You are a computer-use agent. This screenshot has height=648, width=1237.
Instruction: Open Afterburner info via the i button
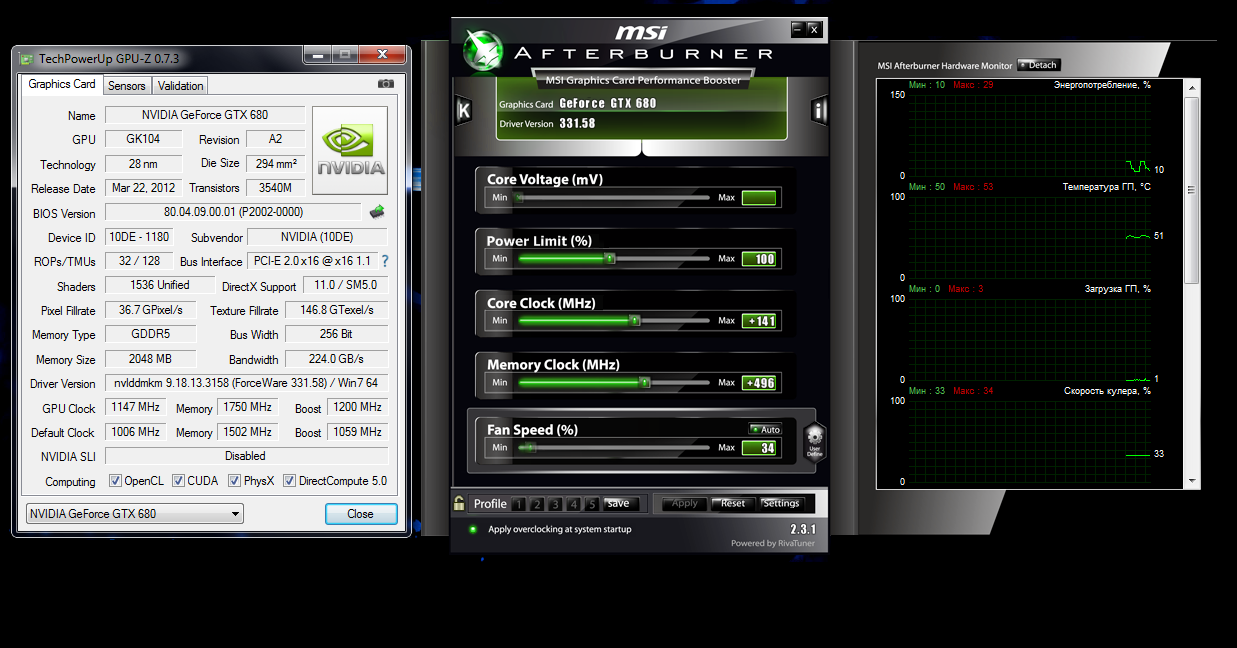coord(819,110)
